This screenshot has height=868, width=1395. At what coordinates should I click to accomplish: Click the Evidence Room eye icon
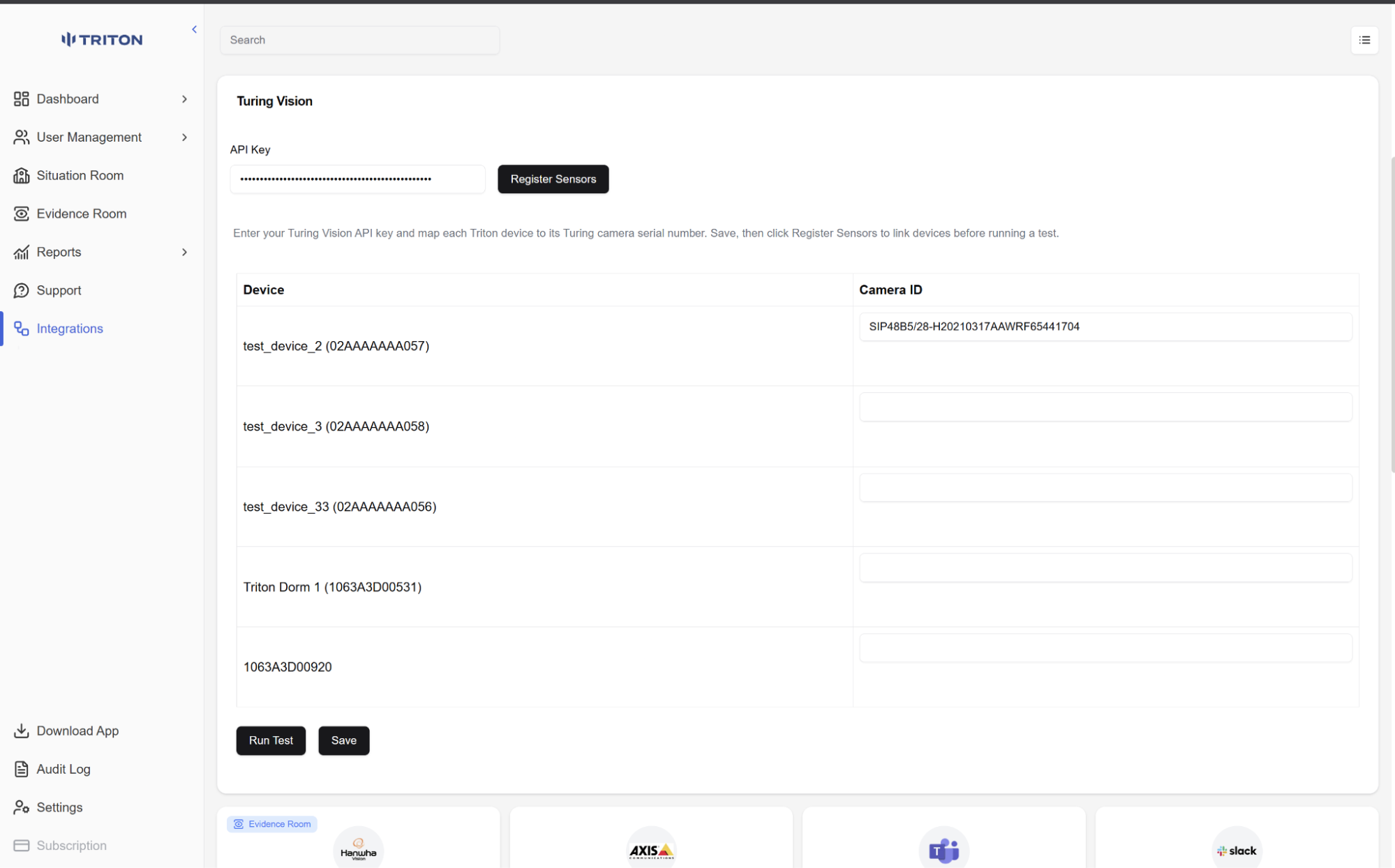pyautogui.click(x=22, y=214)
